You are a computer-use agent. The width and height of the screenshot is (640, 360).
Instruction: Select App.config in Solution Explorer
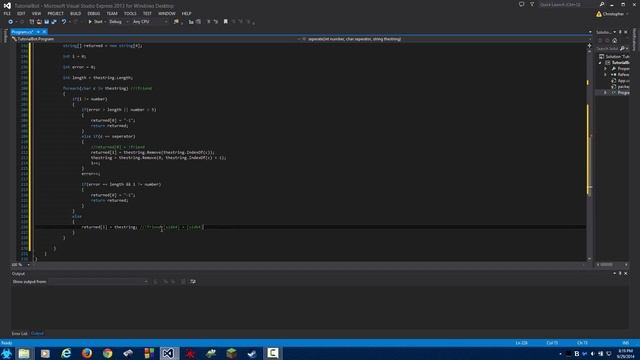(x=620, y=81)
